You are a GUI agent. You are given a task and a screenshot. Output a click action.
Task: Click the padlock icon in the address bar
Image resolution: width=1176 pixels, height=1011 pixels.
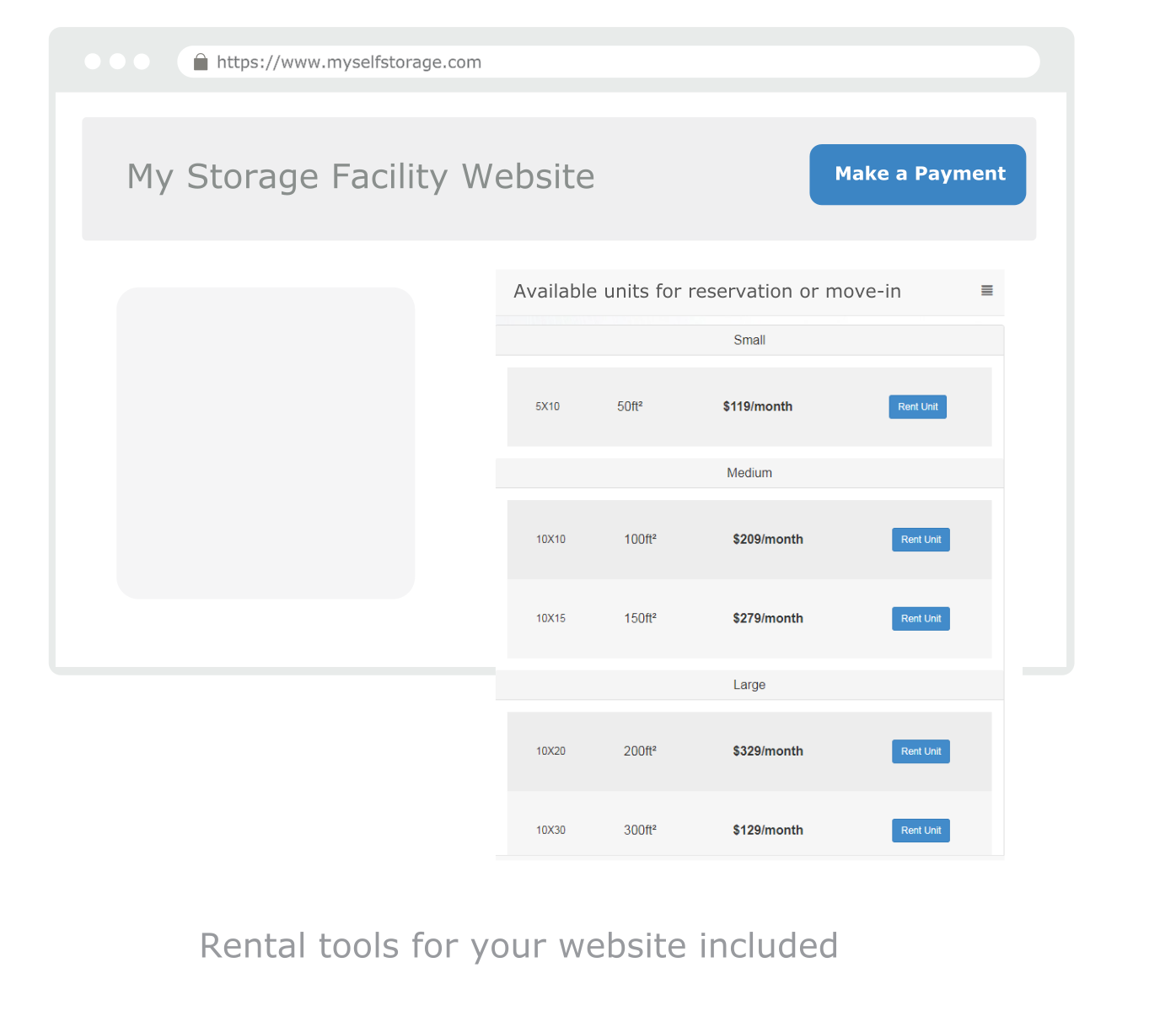[x=201, y=62]
